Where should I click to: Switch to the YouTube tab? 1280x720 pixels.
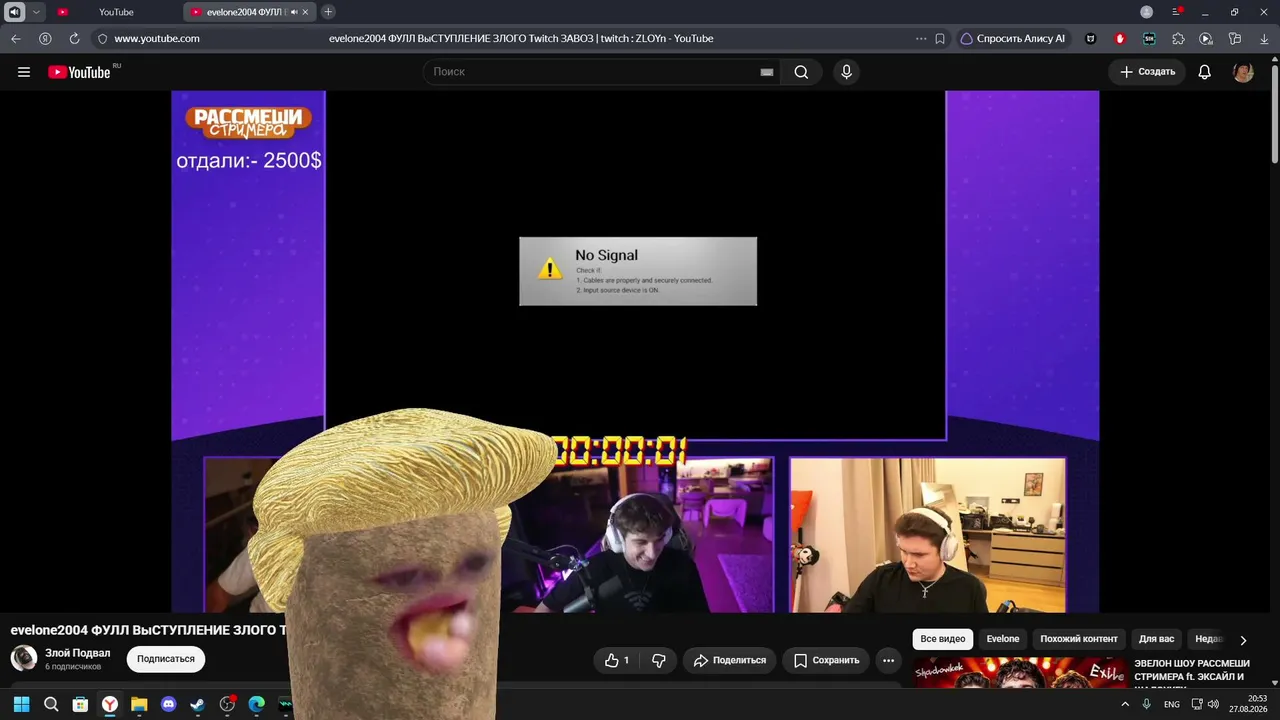(x=115, y=12)
